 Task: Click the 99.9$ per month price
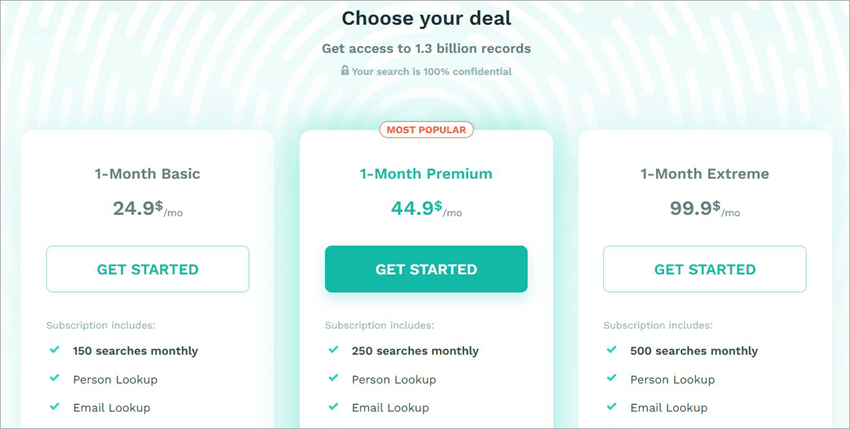click(705, 209)
